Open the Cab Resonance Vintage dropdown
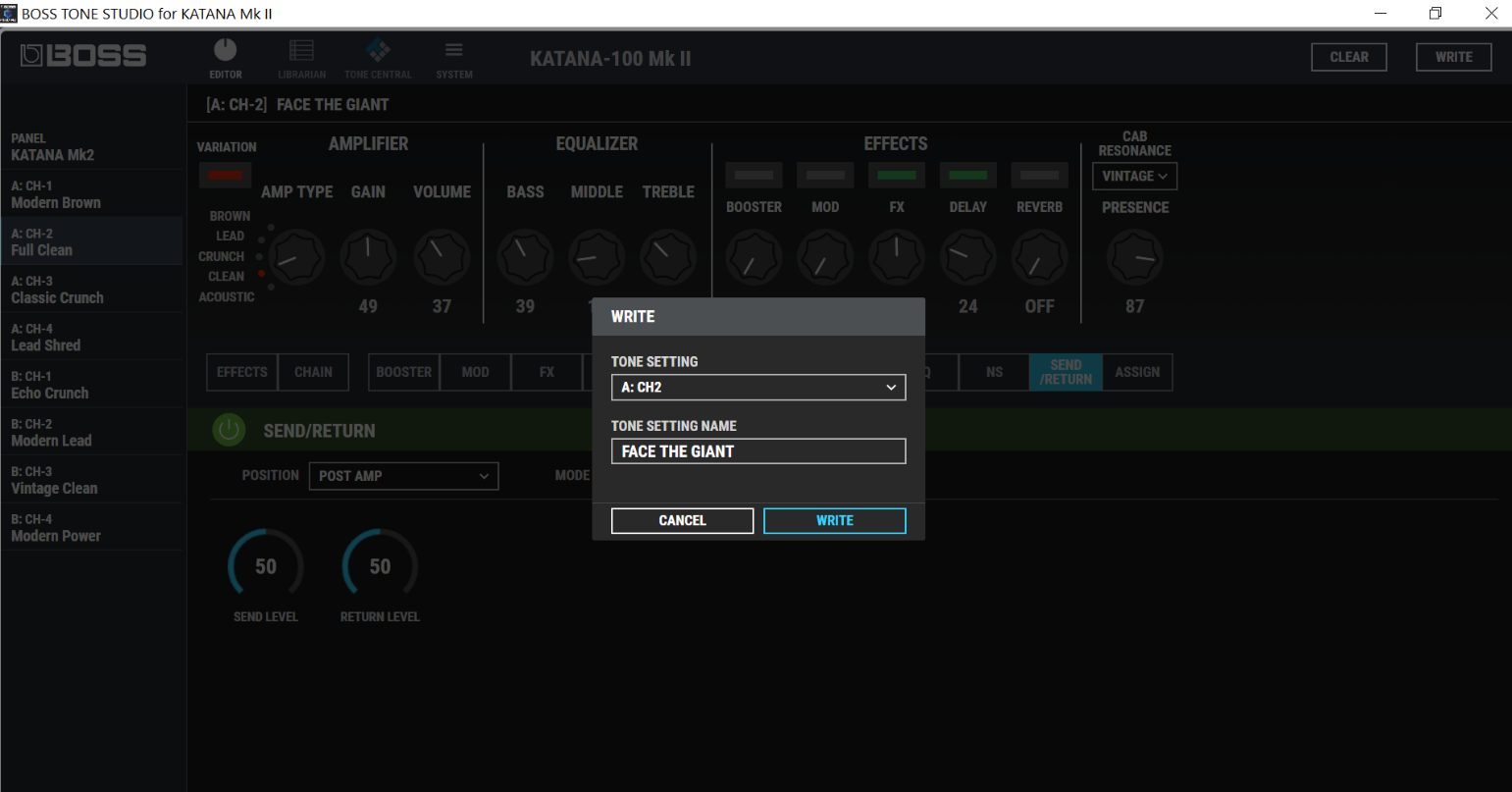The width and height of the screenshot is (1512, 792). (x=1134, y=176)
